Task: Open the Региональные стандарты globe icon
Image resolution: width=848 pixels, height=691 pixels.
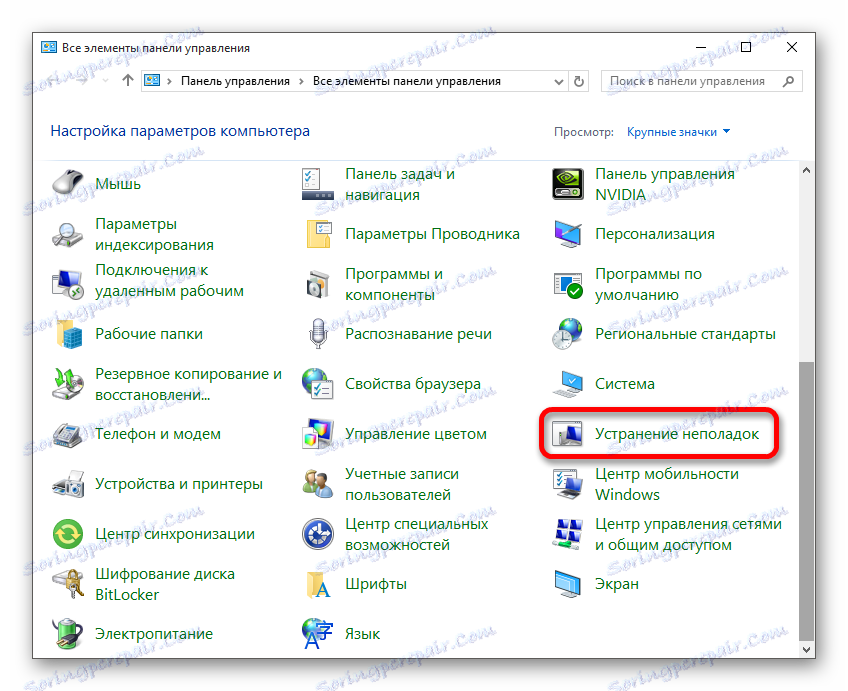Action: coord(567,334)
